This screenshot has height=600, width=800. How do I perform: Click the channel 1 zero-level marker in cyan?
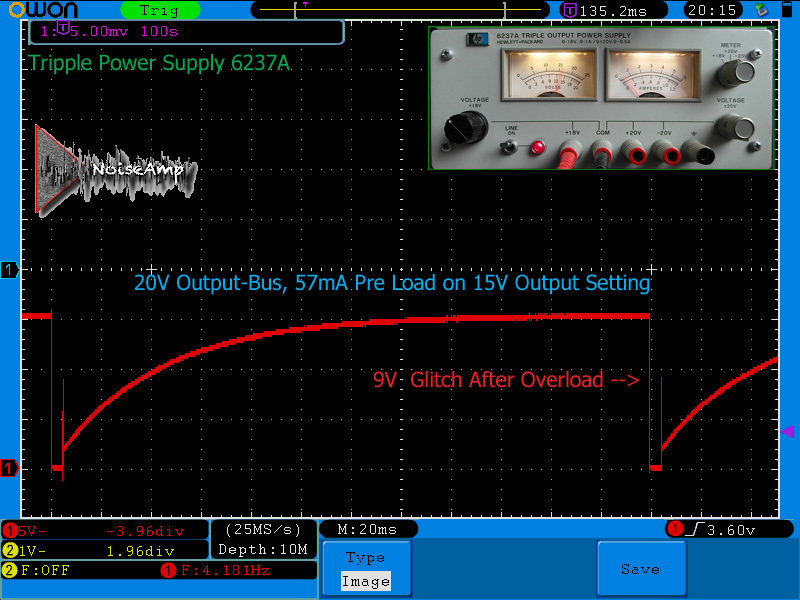9,269
